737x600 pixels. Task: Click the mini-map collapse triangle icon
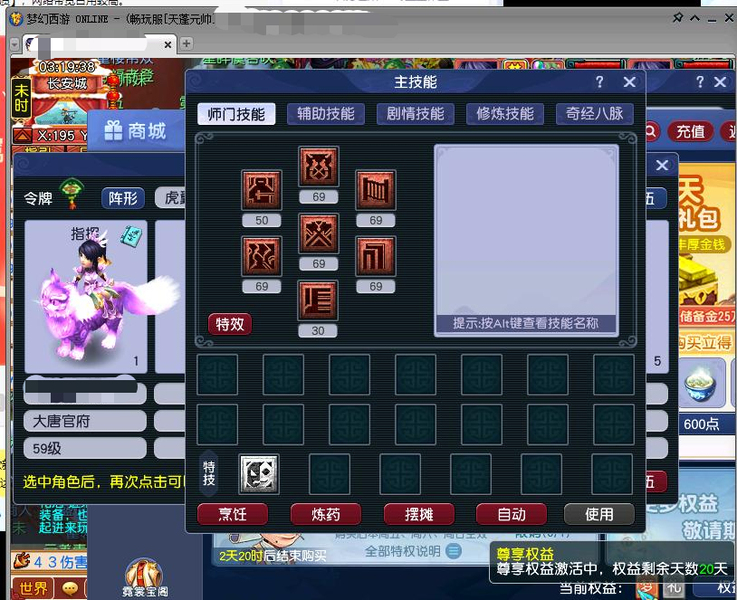coord(23,136)
